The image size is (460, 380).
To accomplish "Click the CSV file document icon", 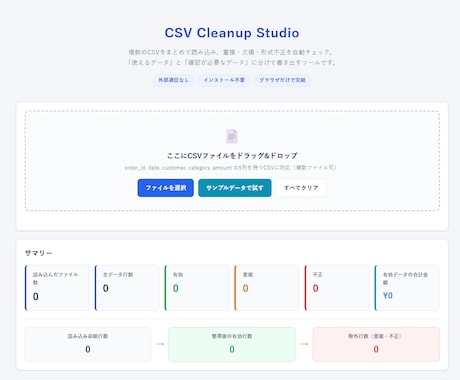I will [232, 136].
